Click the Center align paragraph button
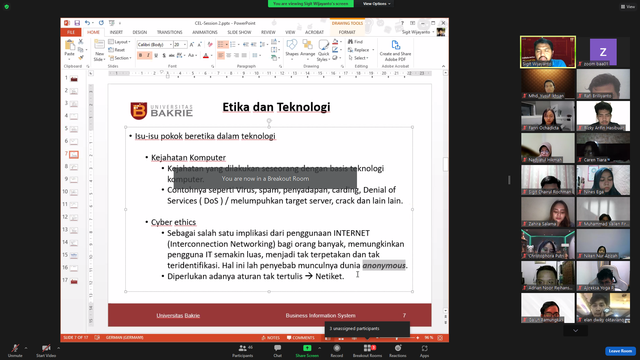This screenshot has width=640, height=360. pyautogui.click(x=229, y=56)
